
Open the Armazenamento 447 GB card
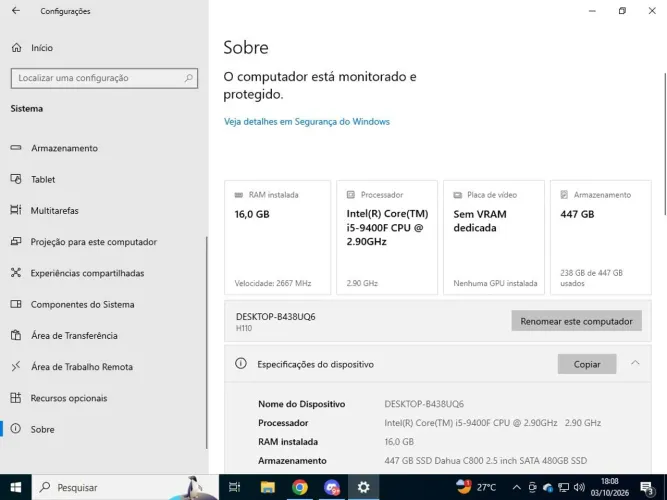click(x=601, y=237)
